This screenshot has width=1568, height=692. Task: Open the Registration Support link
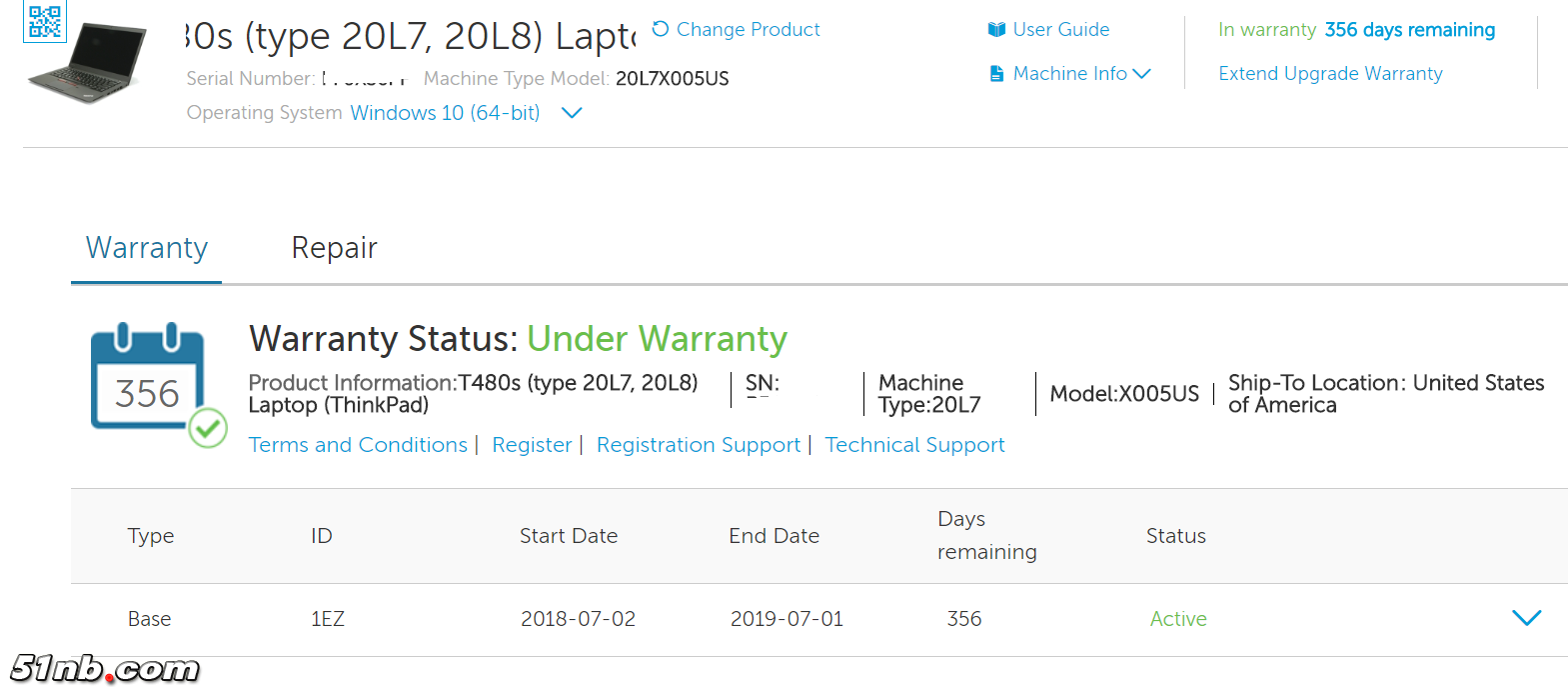pyautogui.click(x=699, y=445)
